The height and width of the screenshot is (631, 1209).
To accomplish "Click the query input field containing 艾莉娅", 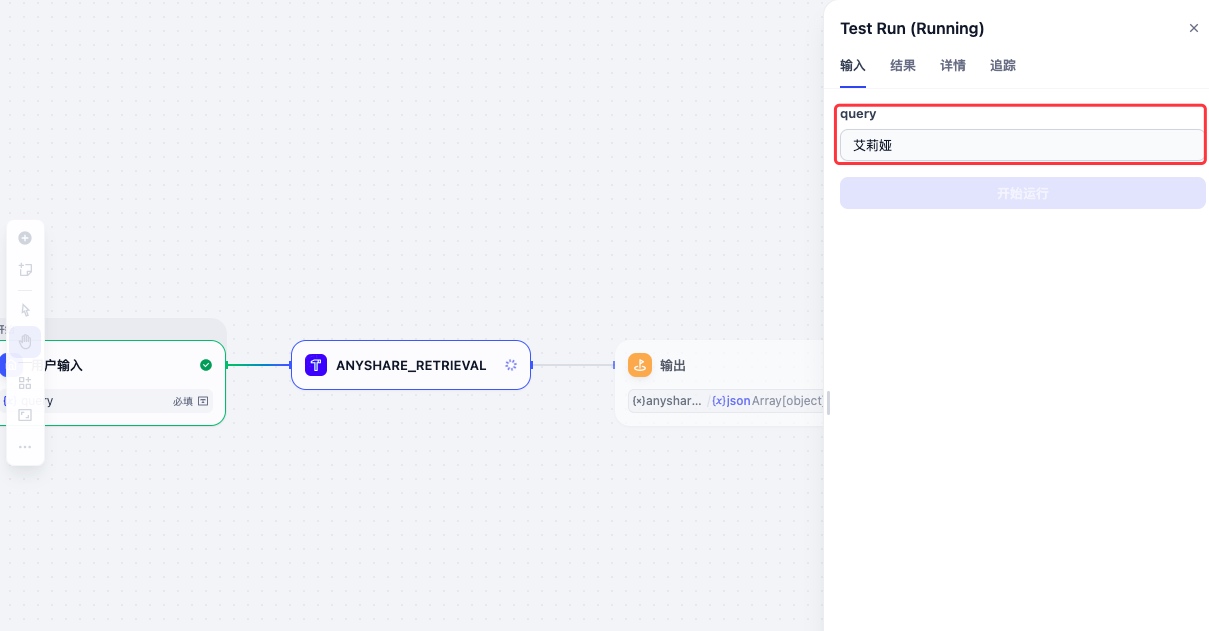I will pos(1022,145).
